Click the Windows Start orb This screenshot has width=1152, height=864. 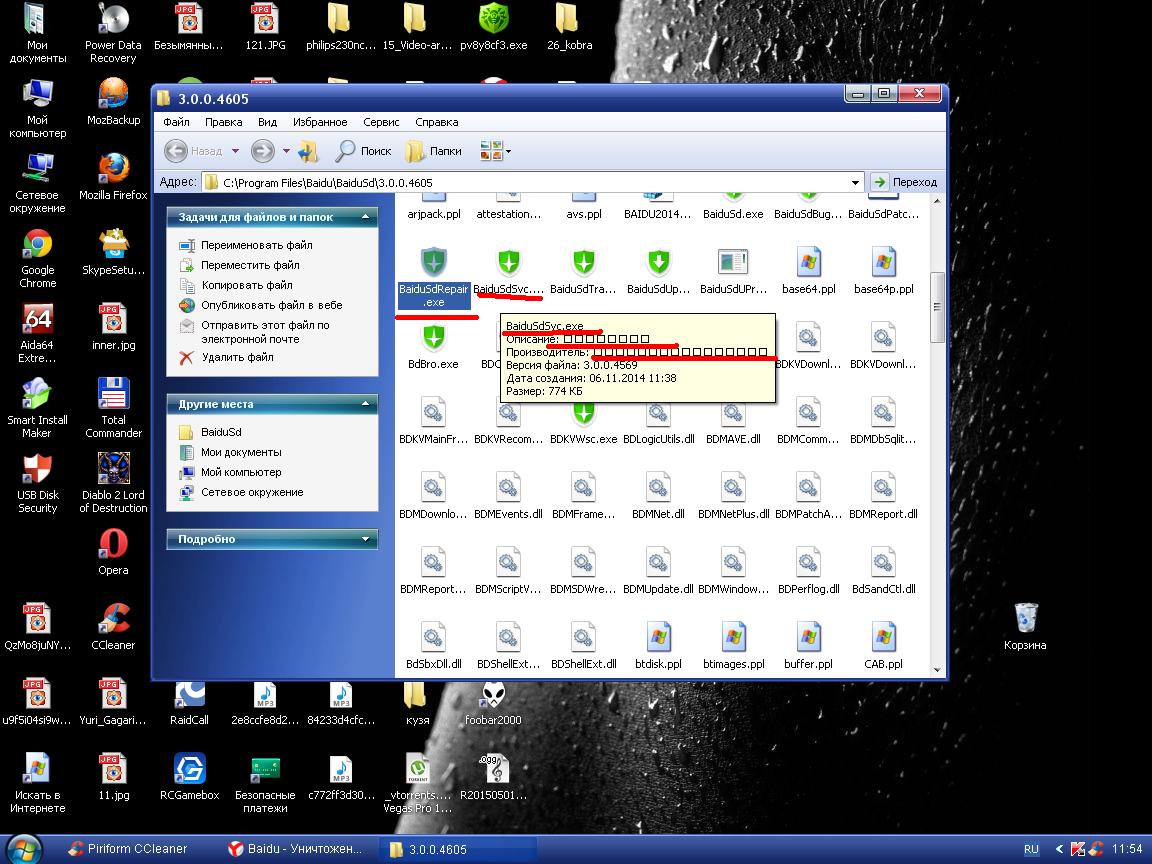[x=24, y=849]
